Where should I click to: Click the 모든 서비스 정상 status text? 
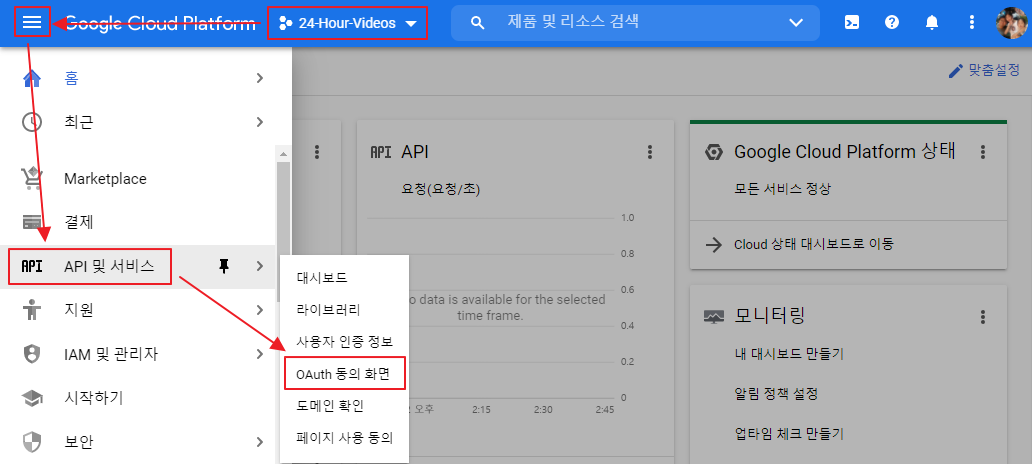coord(783,189)
